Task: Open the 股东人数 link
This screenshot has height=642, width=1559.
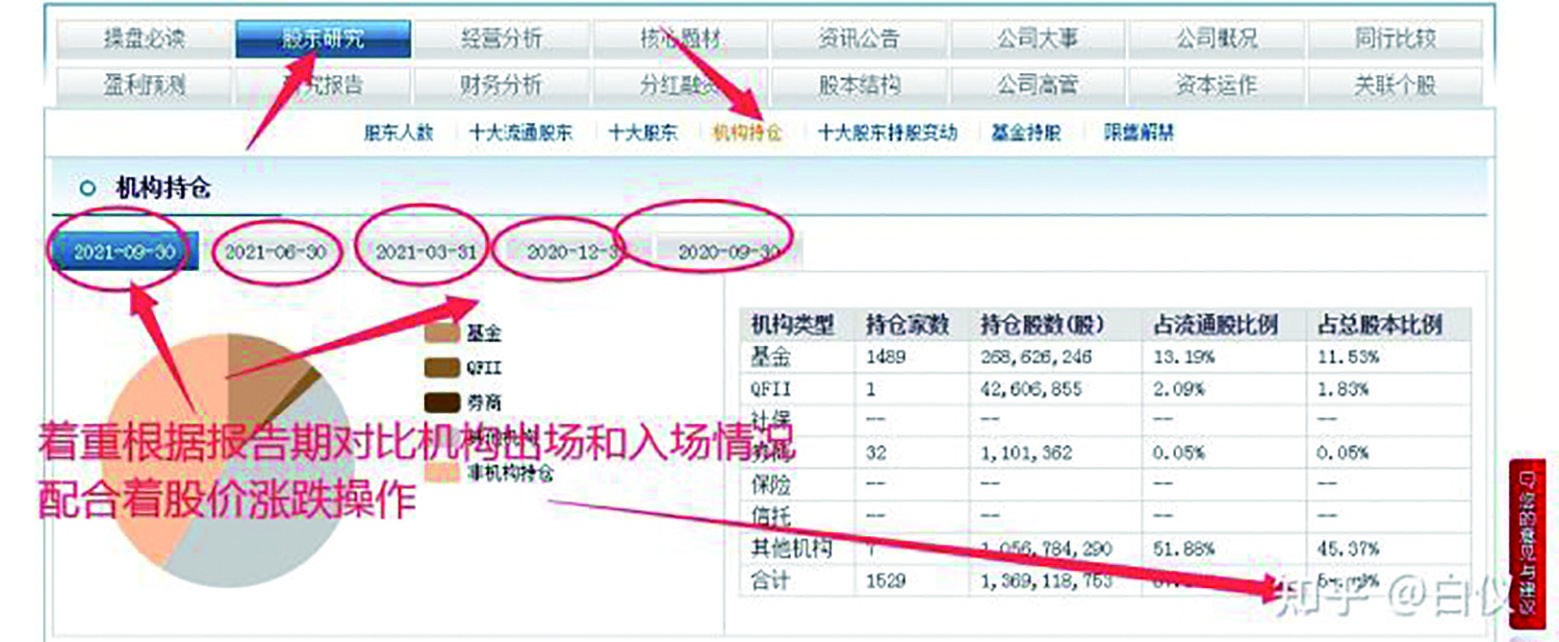Action: pos(400,131)
